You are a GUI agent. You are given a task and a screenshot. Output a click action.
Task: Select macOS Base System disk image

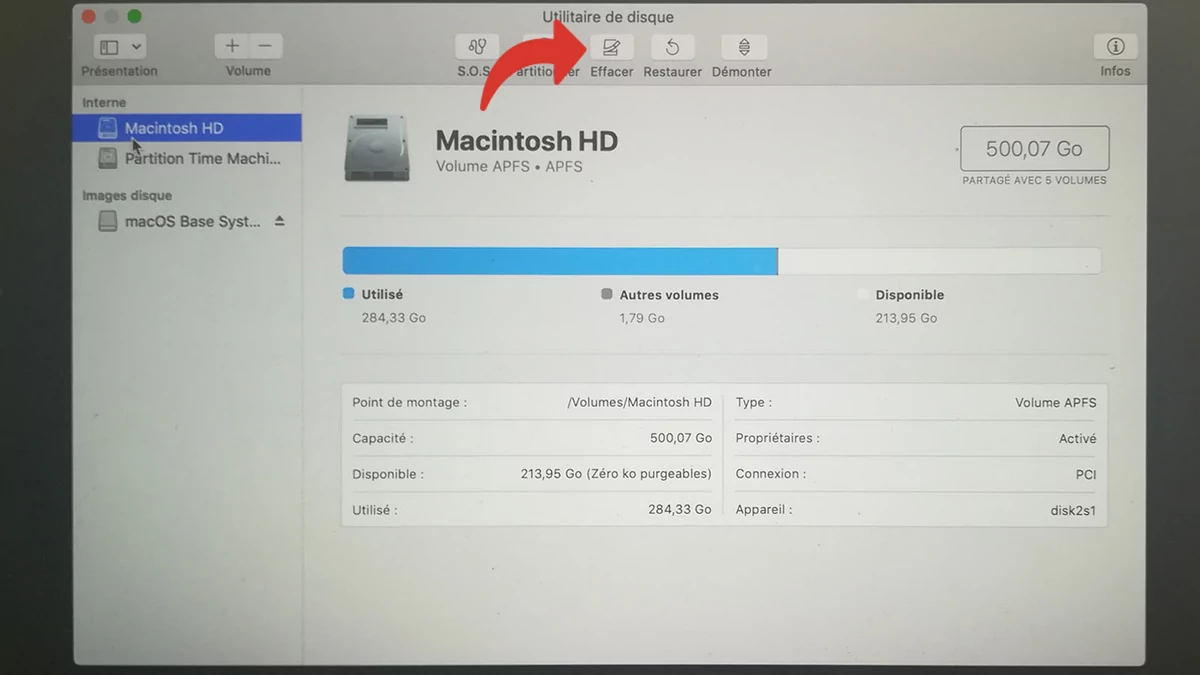point(187,221)
